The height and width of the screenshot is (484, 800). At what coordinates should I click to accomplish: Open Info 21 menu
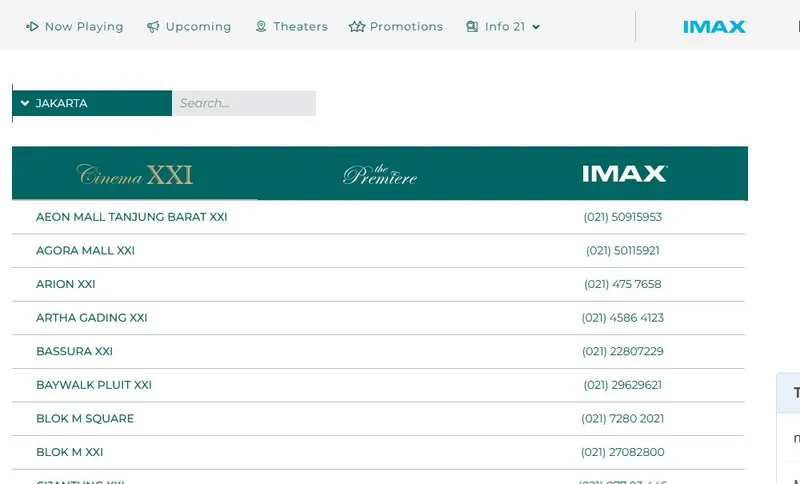(503, 27)
